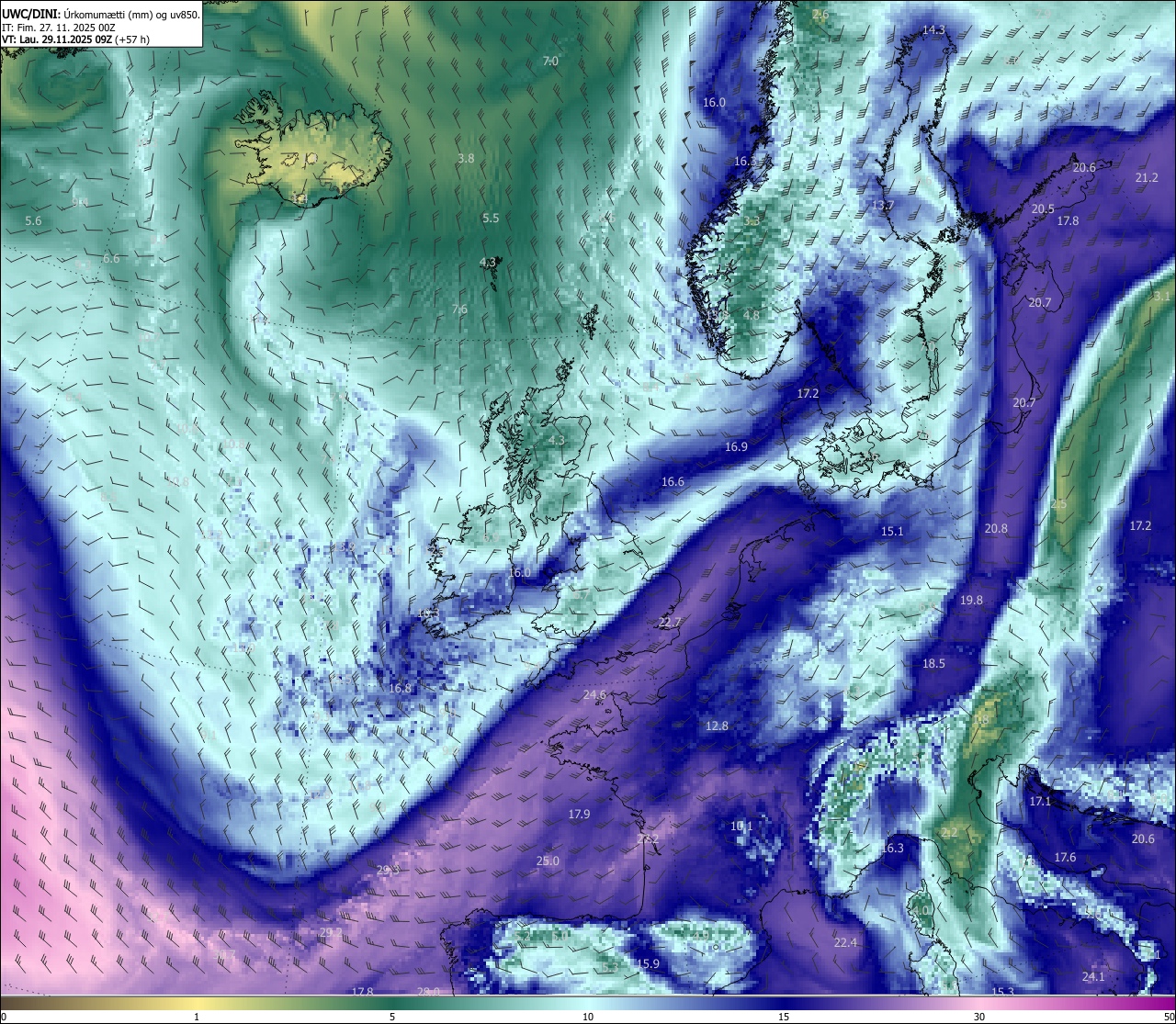This screenshot has width=1176, height=1024.
Task: Click the map value 3.8
Action: point(466,158)
